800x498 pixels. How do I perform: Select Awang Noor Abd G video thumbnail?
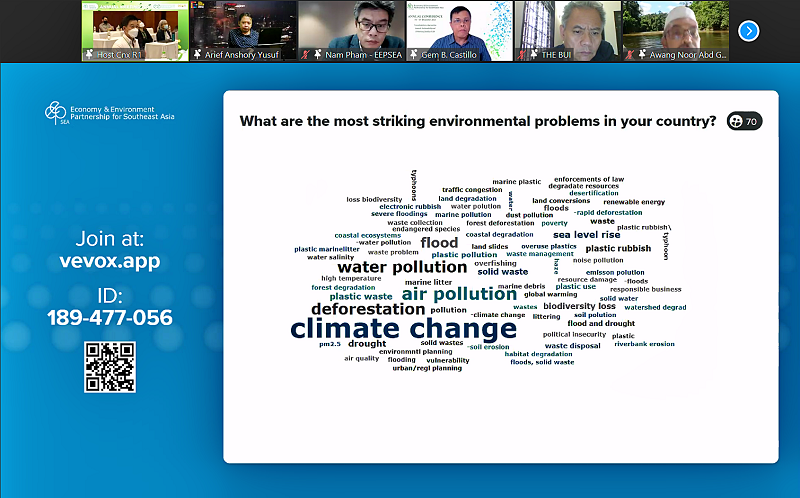pos(675,30)
